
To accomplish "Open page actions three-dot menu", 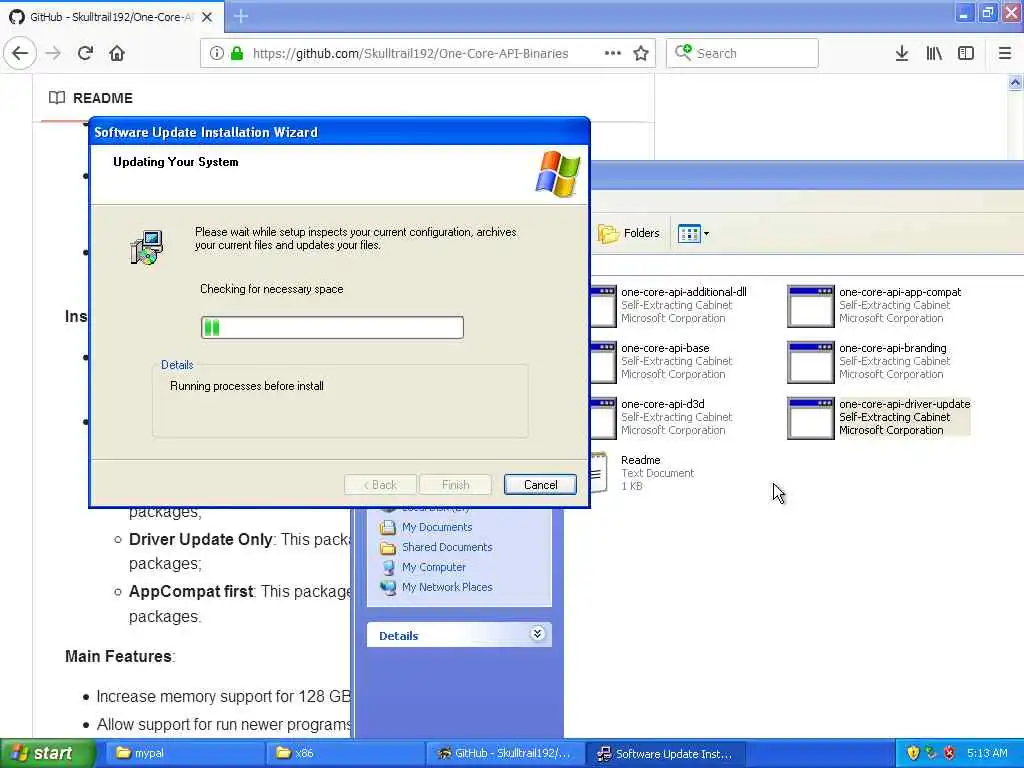I will 613,53.
